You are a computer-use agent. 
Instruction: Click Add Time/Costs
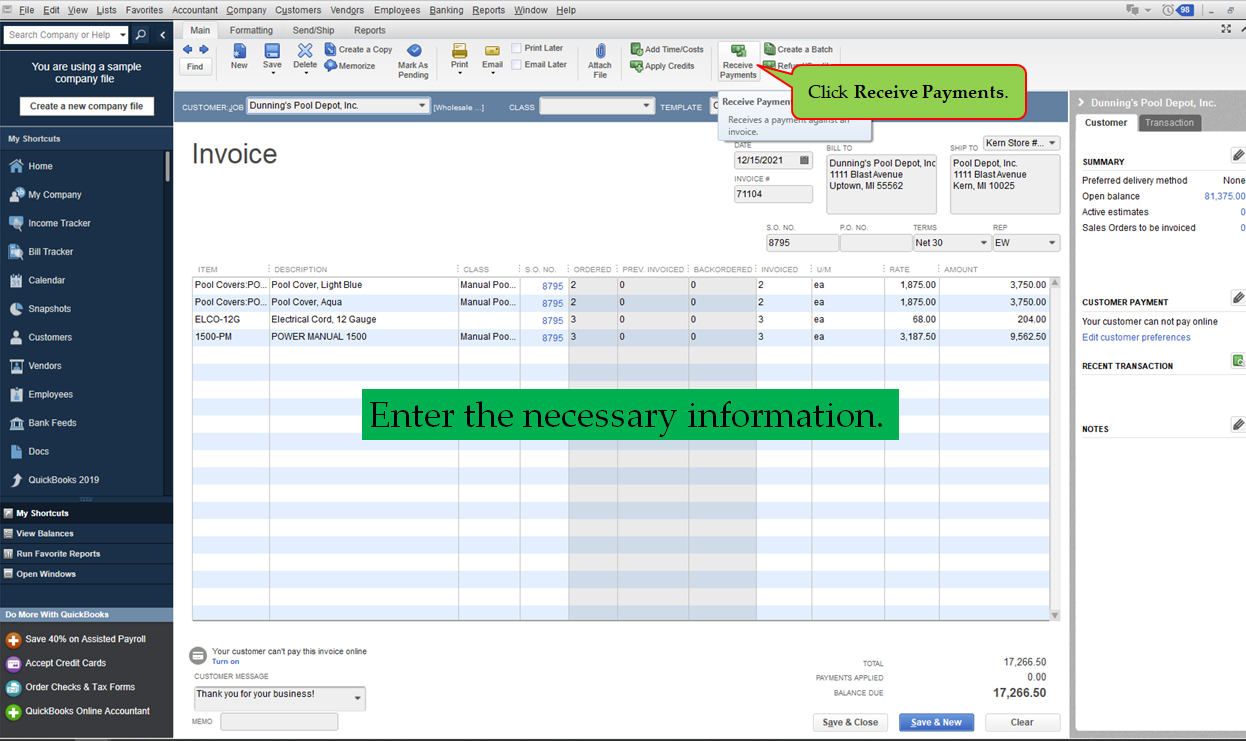click(667, 49)
